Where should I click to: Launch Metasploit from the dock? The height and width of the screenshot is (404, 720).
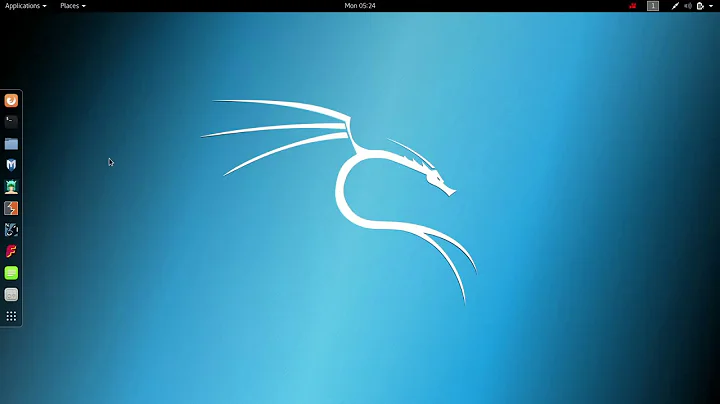[x=11, y=165]
